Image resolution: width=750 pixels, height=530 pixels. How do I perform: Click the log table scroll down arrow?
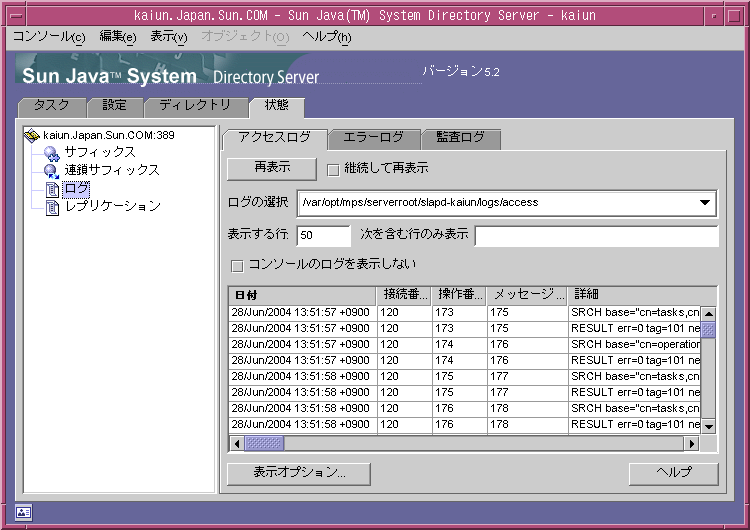pyautogui.click(x=708, y=426)
